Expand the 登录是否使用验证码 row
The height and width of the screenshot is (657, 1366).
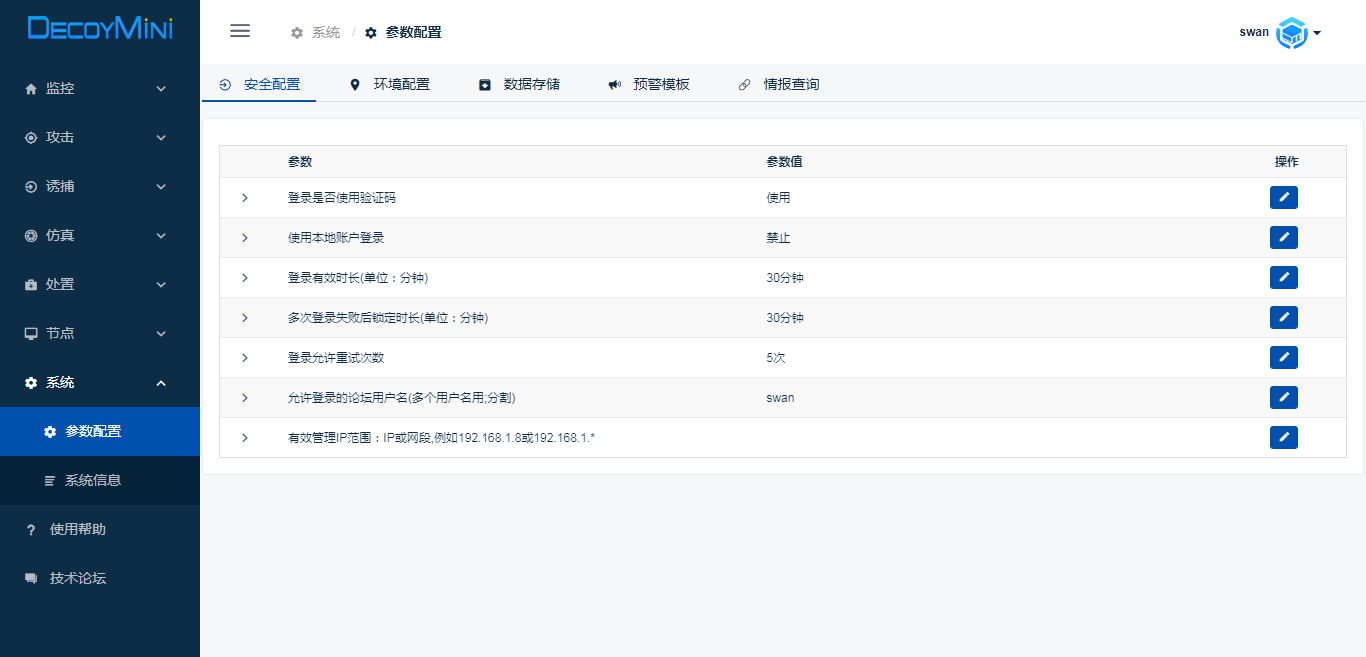coord(245,198)
